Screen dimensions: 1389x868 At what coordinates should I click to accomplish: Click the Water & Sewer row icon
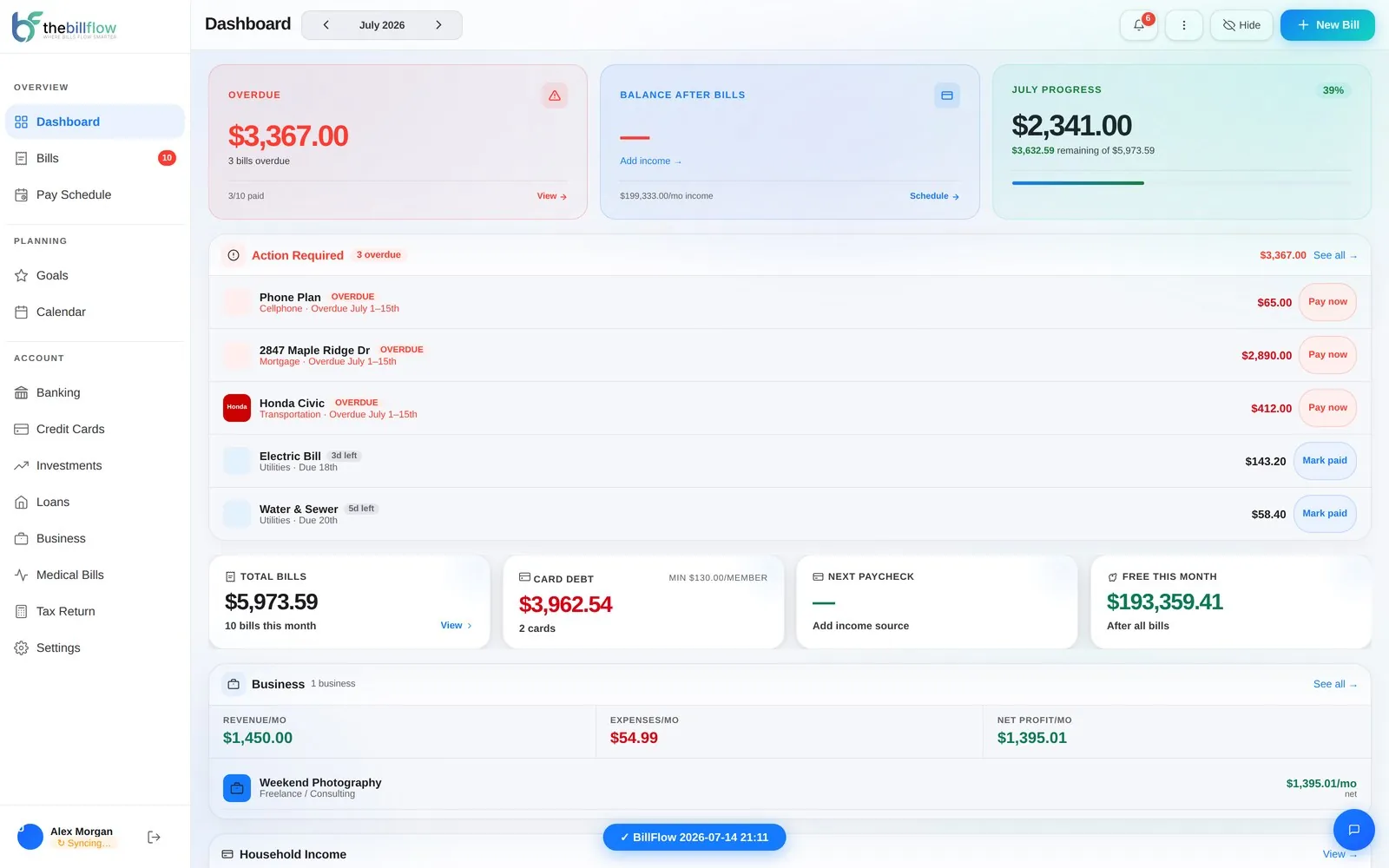(237, 514)
